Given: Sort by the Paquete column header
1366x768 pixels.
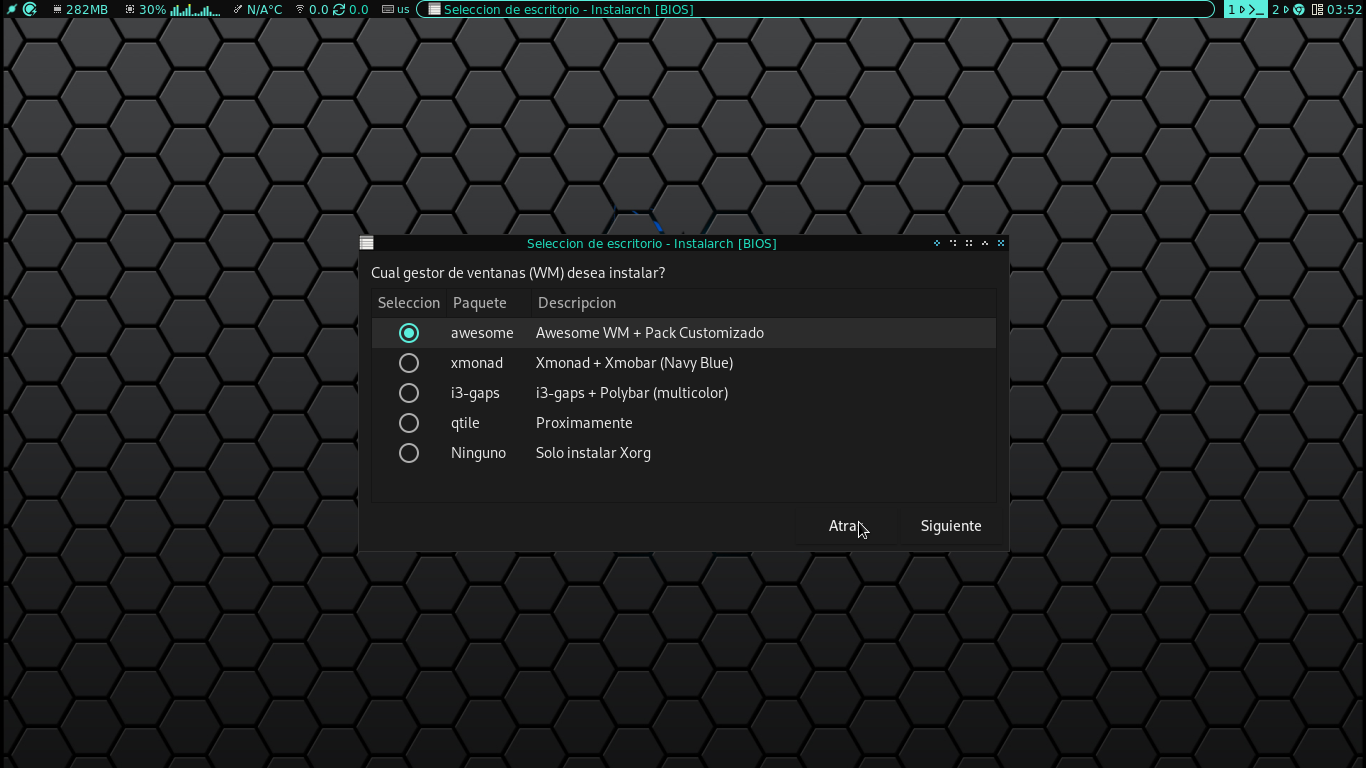Looking at the screenshot, I should point(489,303).
